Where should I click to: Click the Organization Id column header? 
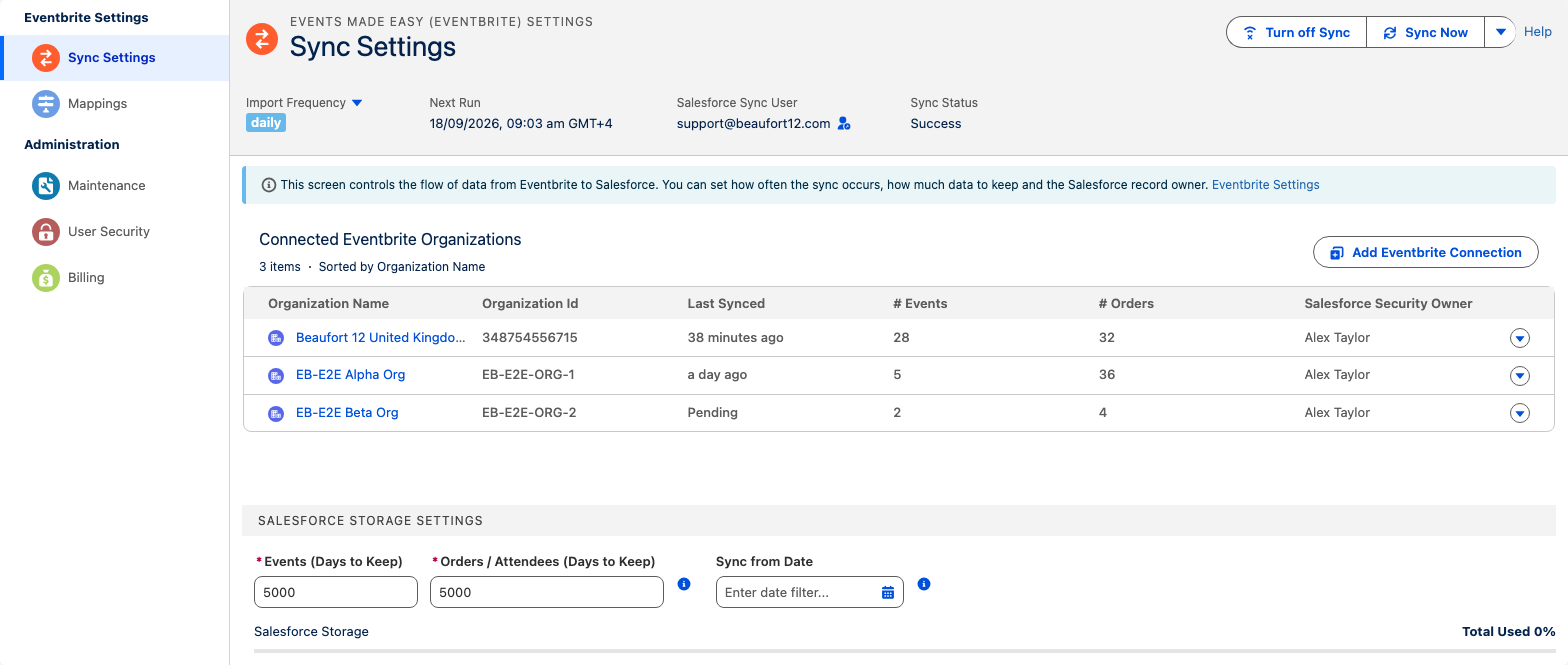[x=530, y=304]
